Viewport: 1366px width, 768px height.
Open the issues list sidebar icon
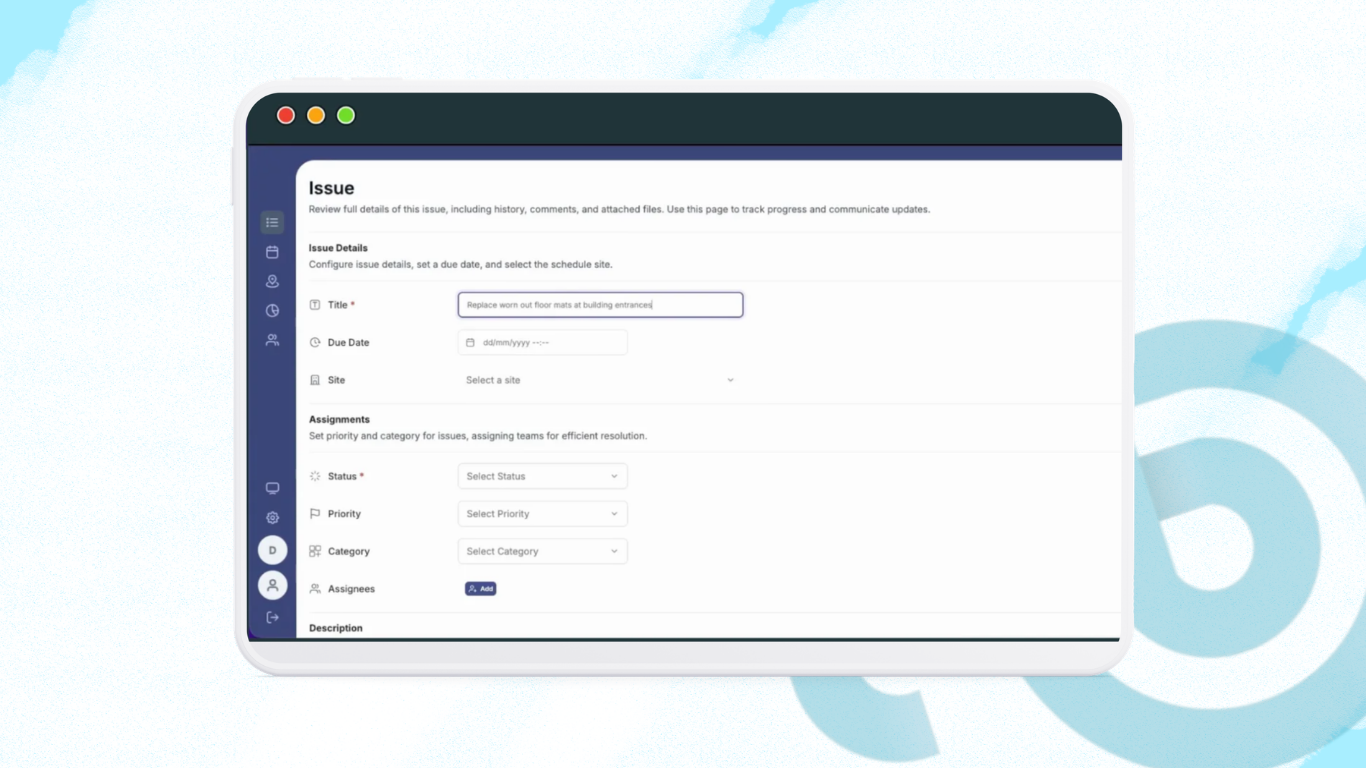click(272, 223)
